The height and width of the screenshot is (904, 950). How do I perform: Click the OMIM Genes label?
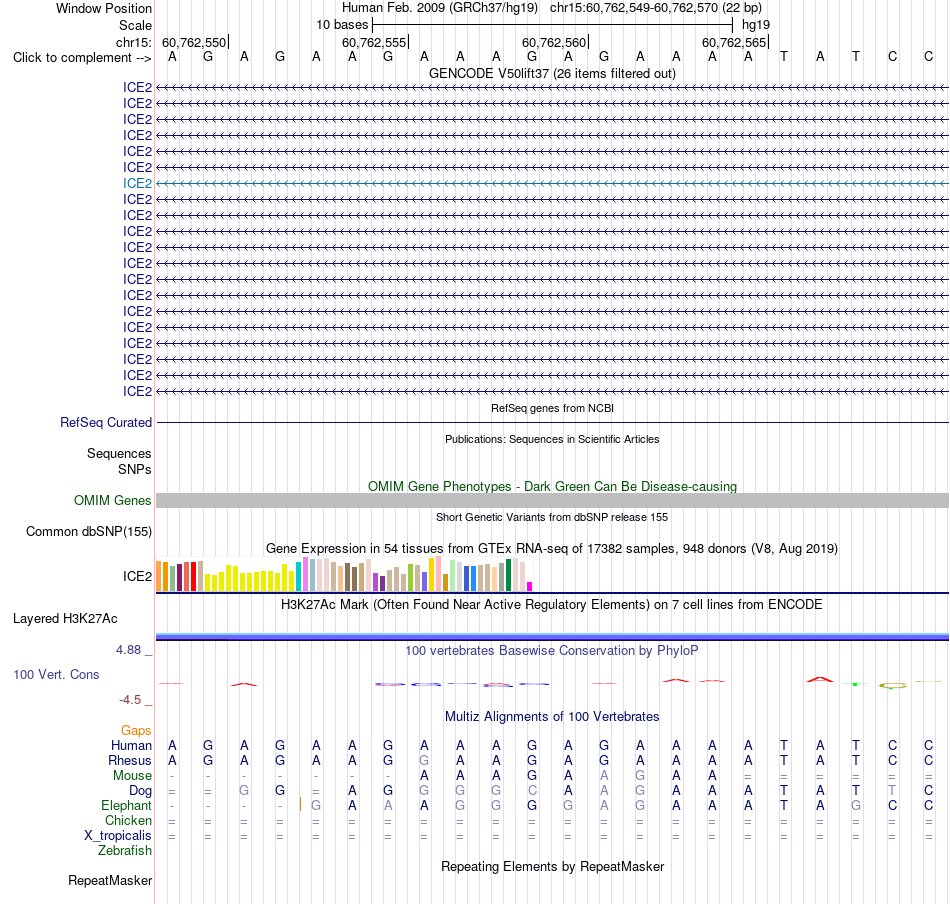(112, 500)
